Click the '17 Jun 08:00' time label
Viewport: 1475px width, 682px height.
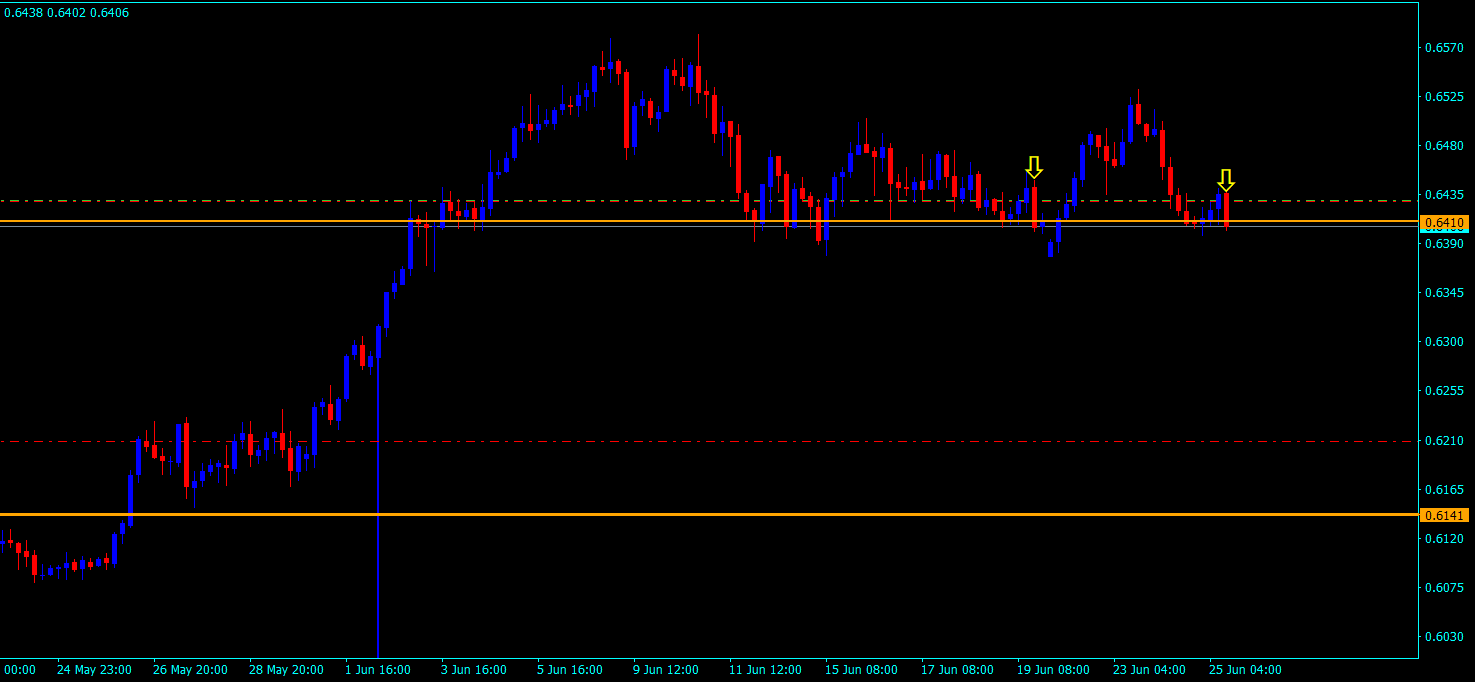tap(958, 669)
